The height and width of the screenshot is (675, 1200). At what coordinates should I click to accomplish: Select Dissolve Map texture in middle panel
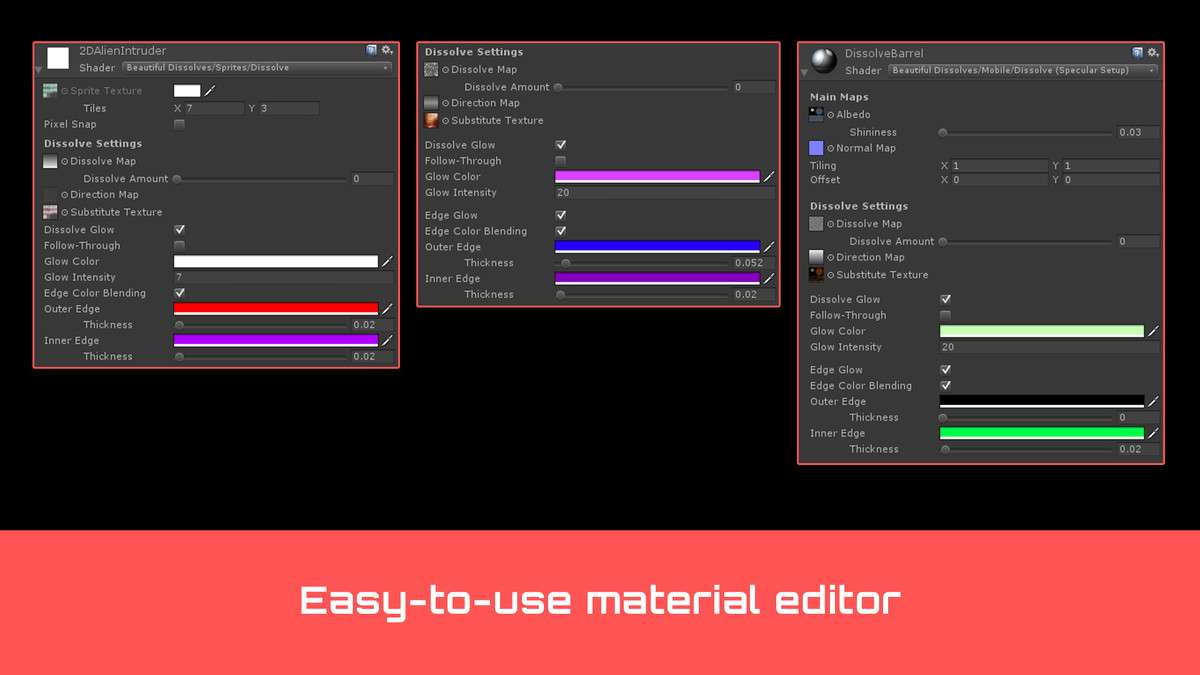[x=431, y=70]
